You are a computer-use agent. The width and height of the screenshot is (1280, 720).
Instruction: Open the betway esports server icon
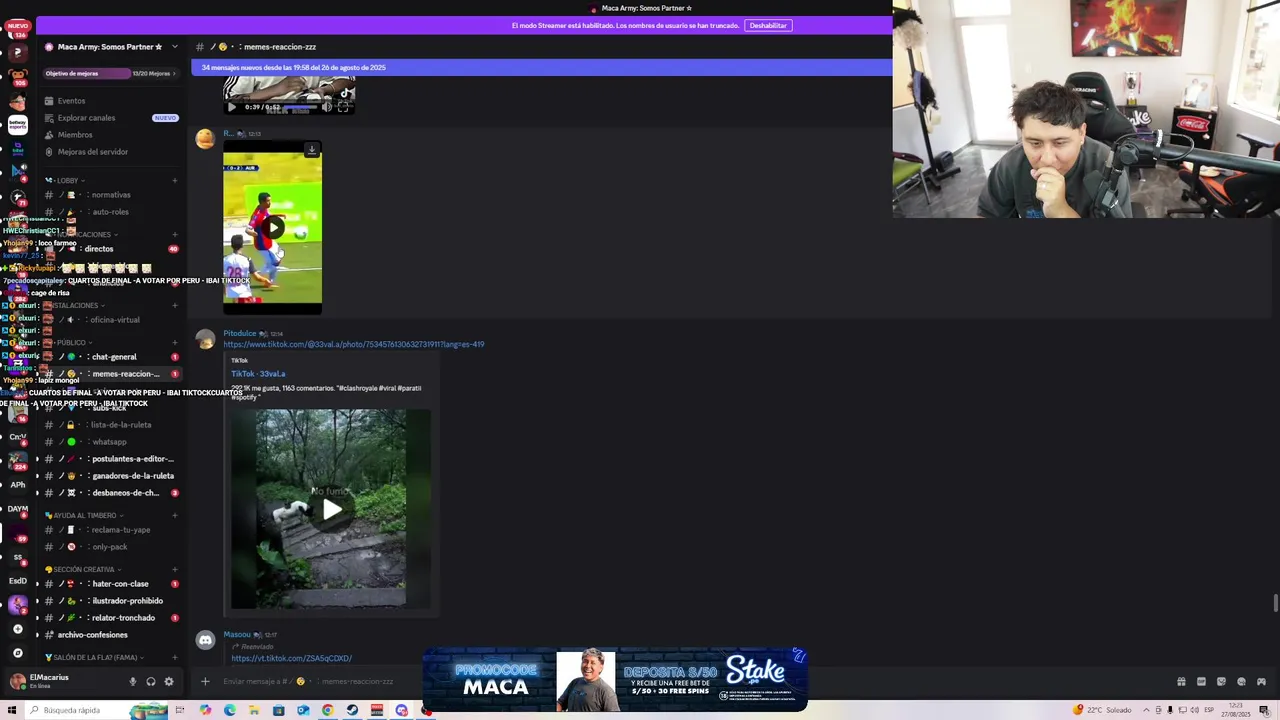click(x=17, y=125)
